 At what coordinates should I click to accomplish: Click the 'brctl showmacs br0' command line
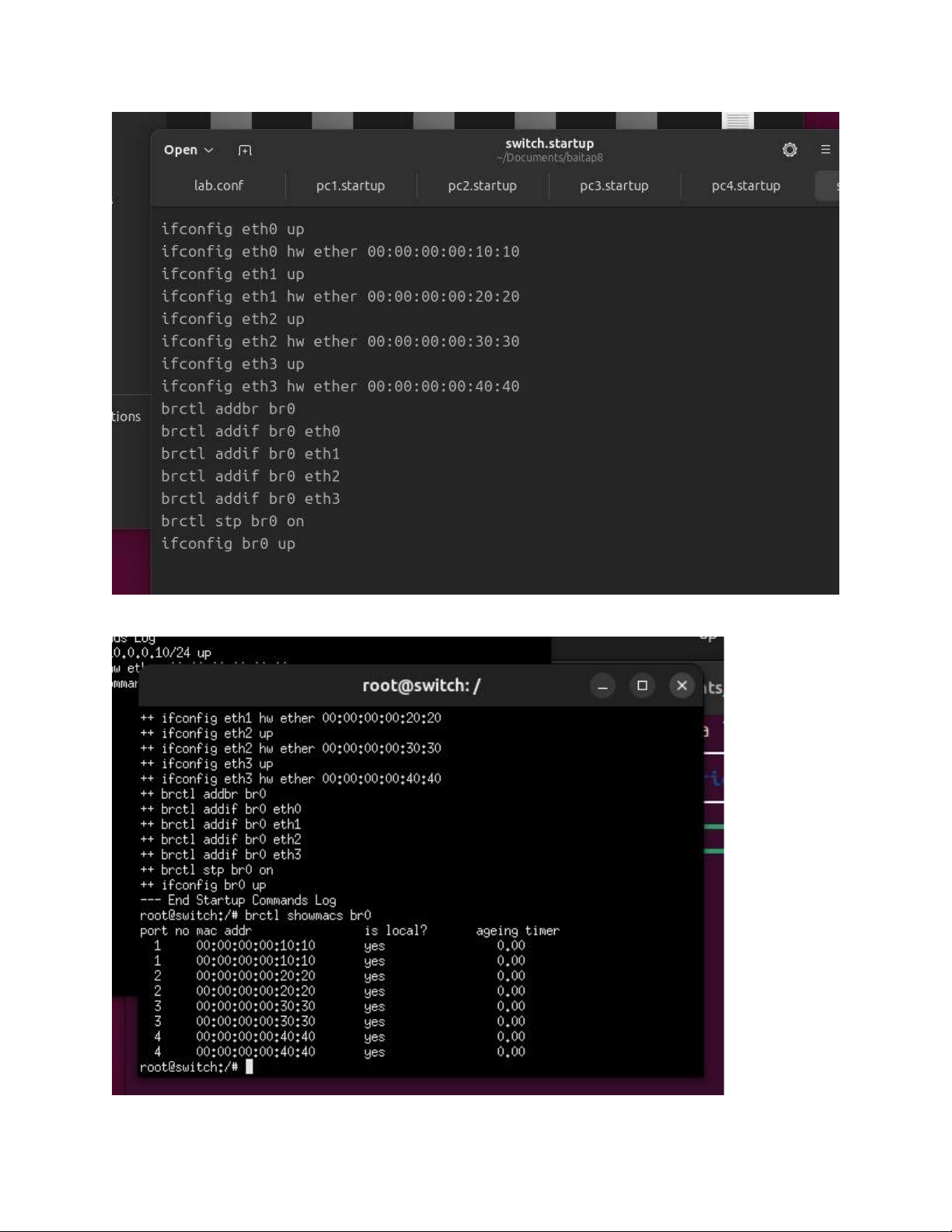pyautogui.click(x=256, y=916)
